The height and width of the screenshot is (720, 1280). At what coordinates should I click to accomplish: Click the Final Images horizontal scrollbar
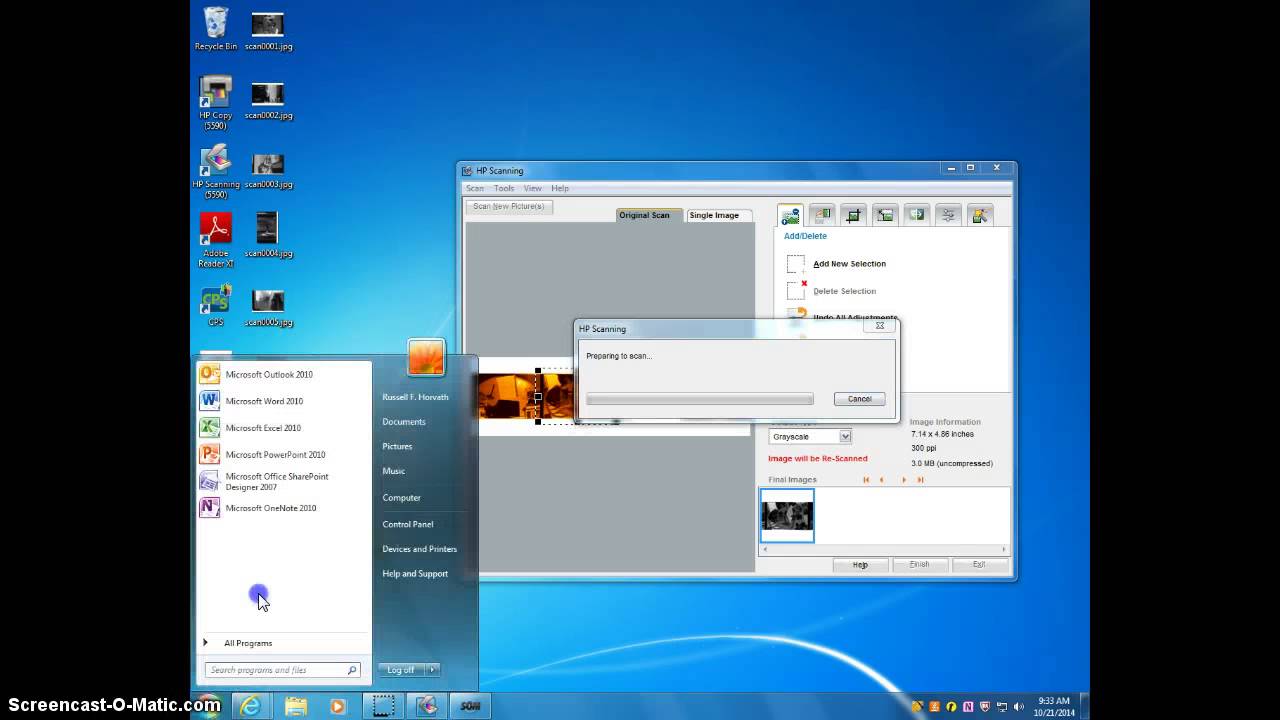(884, 549)
